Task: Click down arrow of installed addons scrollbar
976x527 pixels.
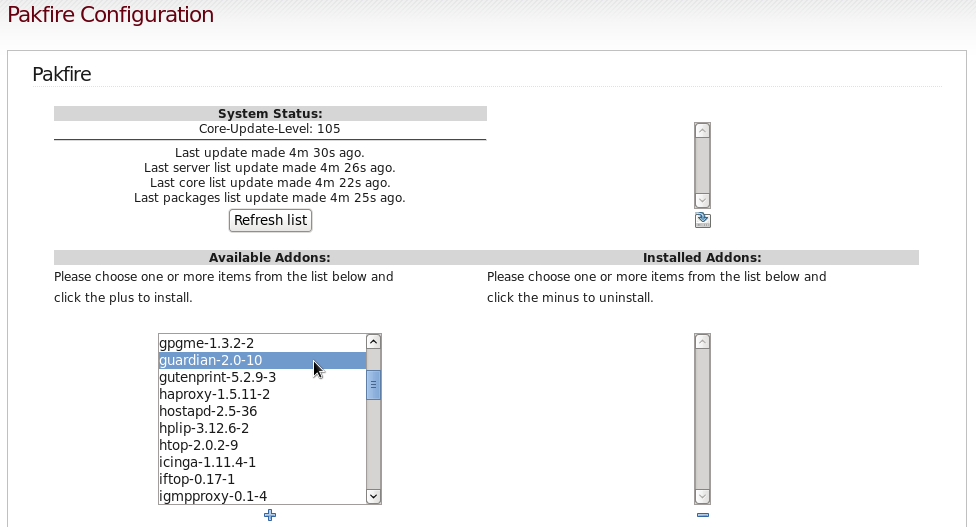Action: (x=702, y=496)
